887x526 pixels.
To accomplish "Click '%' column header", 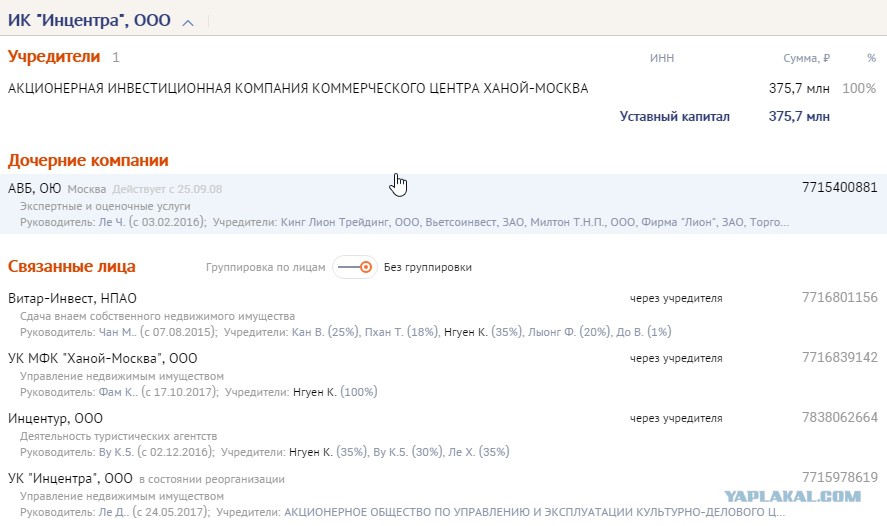I will [x=871, y=58].
